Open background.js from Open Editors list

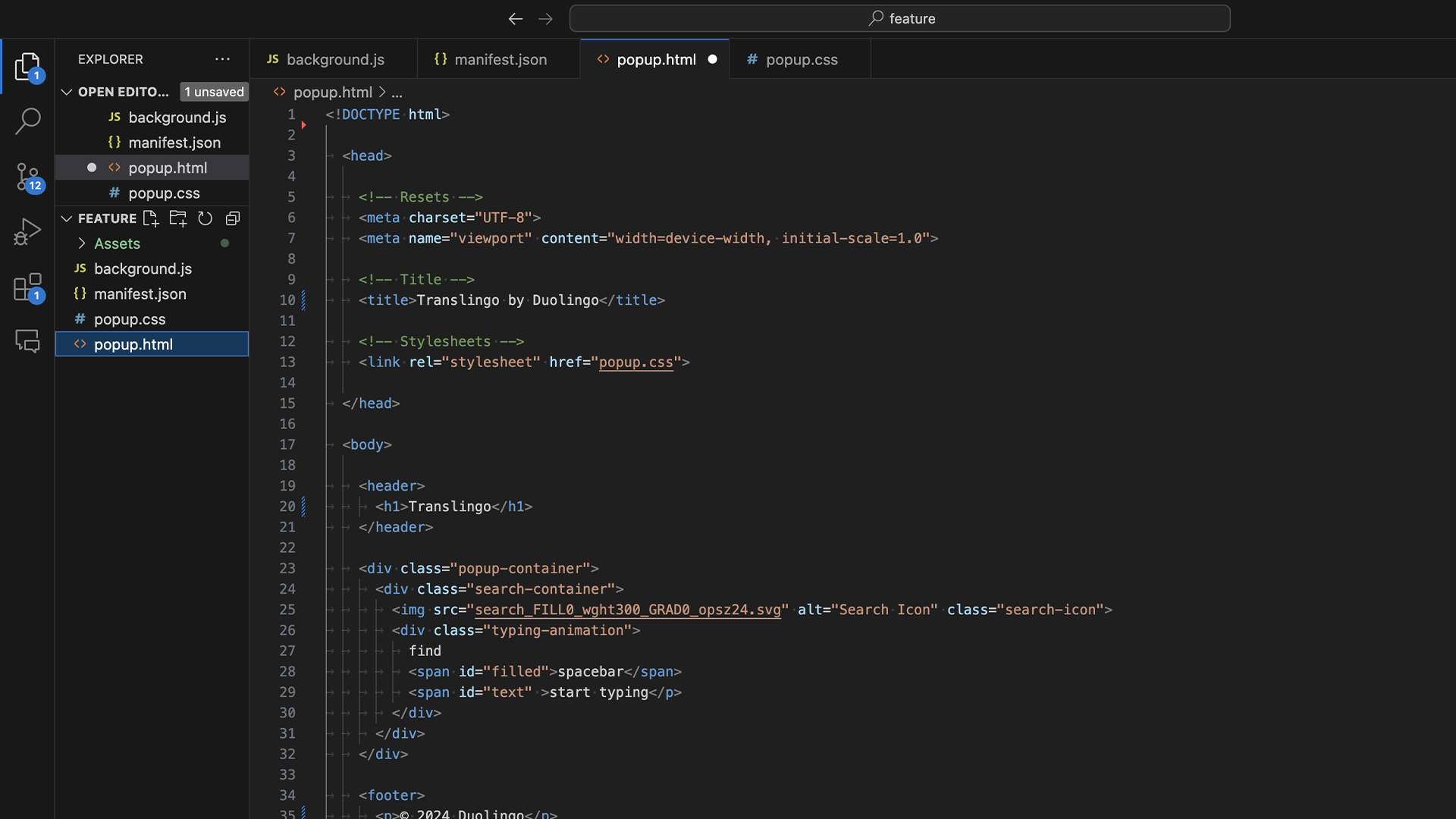152,118
